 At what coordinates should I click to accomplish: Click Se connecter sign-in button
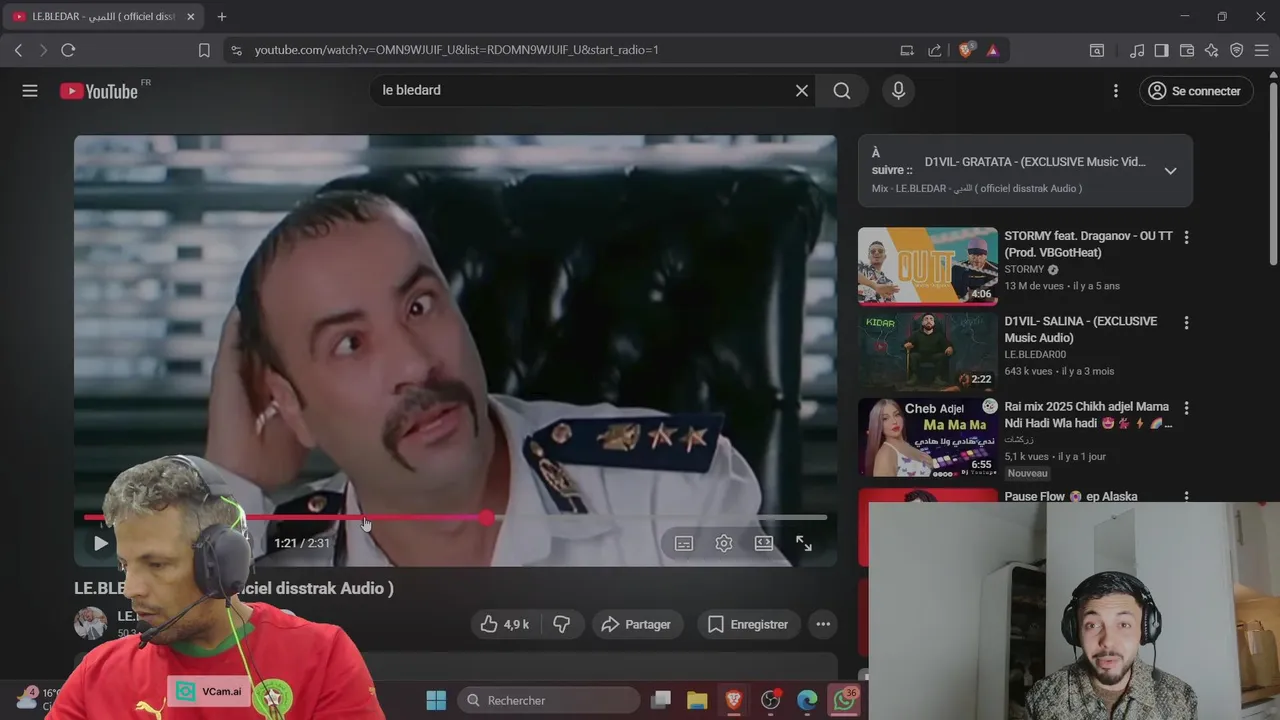click(x=1196, y=91)
